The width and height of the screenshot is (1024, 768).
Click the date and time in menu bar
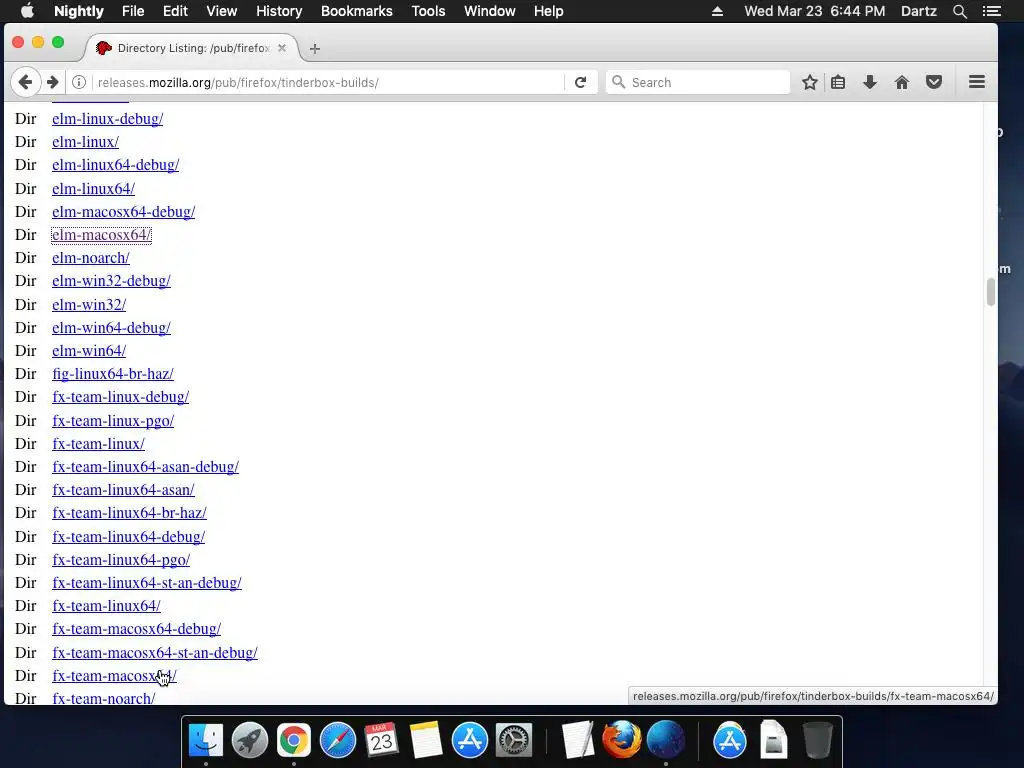(x=815, y=11)
